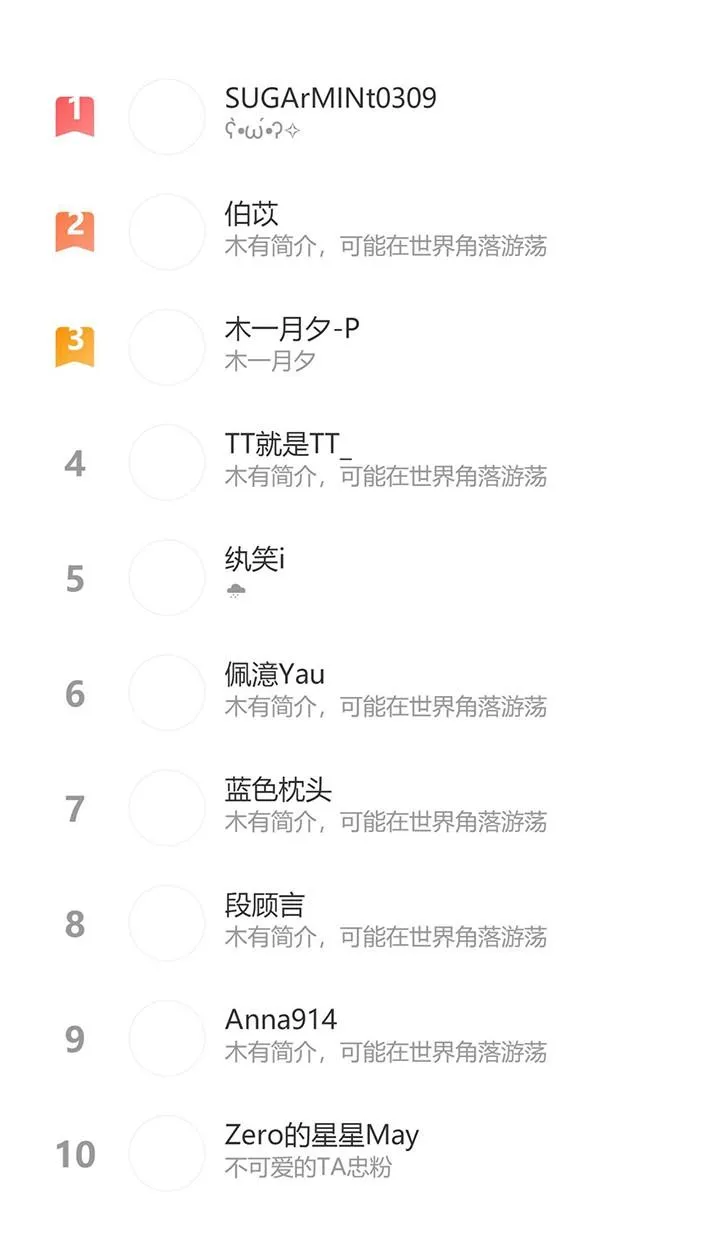Open 木一月夕-P user entry
The width and height of the screenshot is (720, 1239).
click(292, 329)
